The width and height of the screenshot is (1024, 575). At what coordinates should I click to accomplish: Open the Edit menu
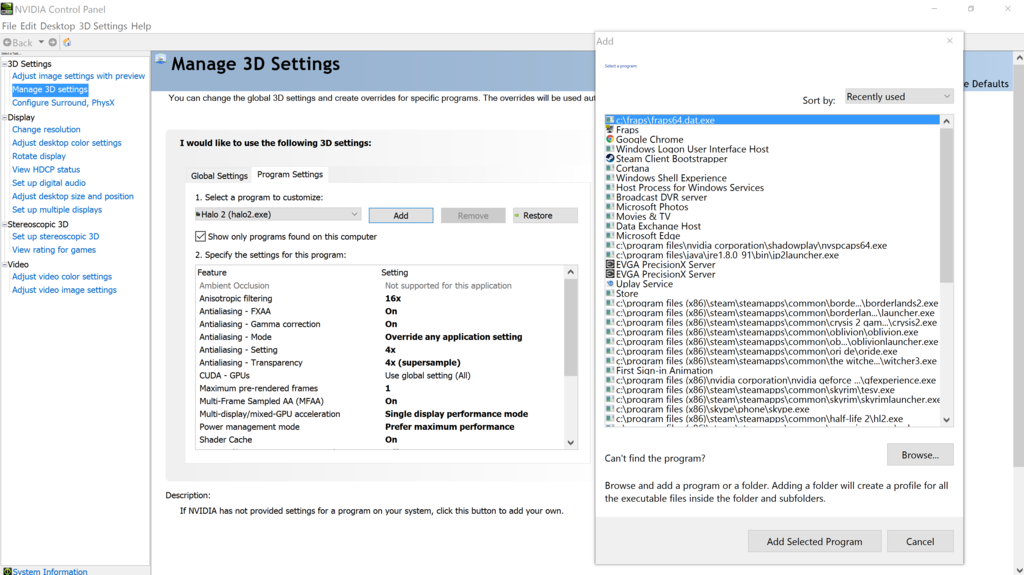coord(28,26)
